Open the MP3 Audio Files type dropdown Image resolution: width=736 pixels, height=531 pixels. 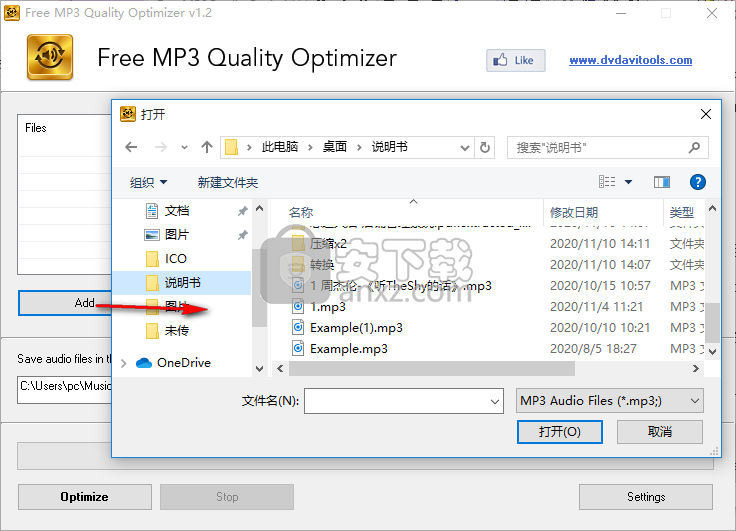pyautogui.click(x=609, y=401)
